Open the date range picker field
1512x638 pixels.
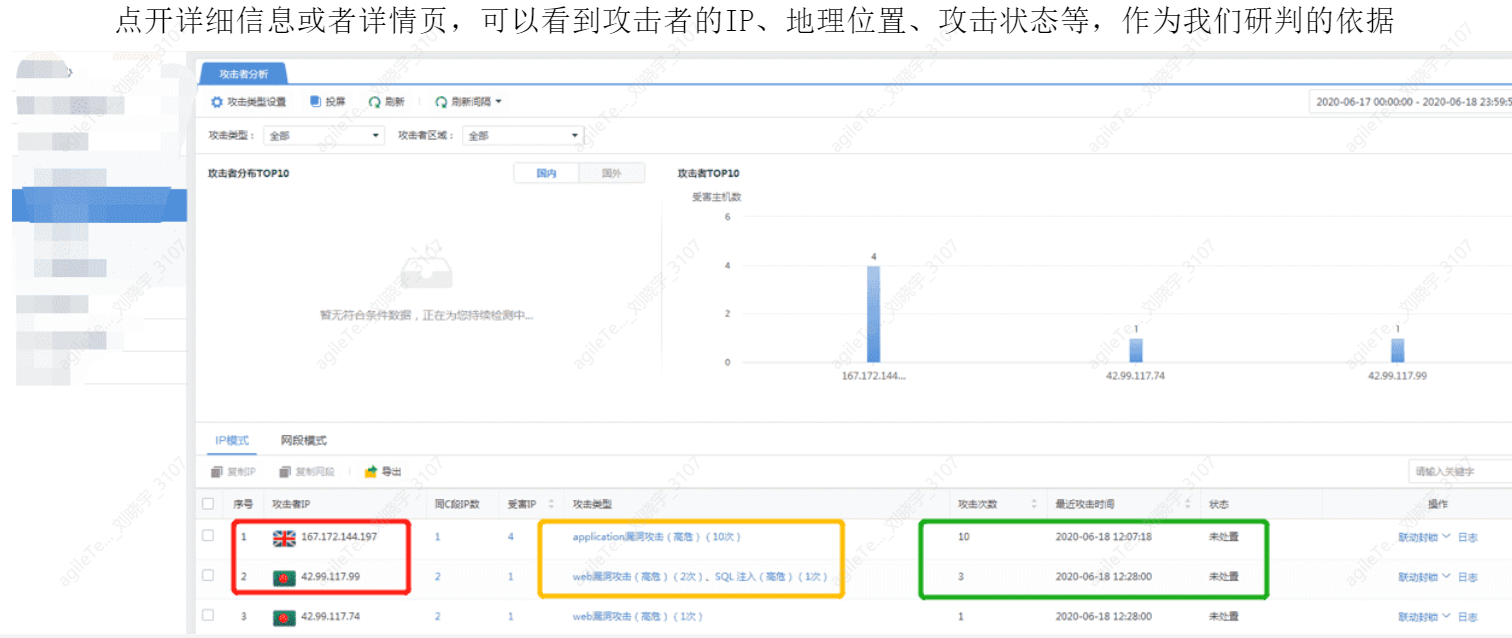click(1410, 102)
